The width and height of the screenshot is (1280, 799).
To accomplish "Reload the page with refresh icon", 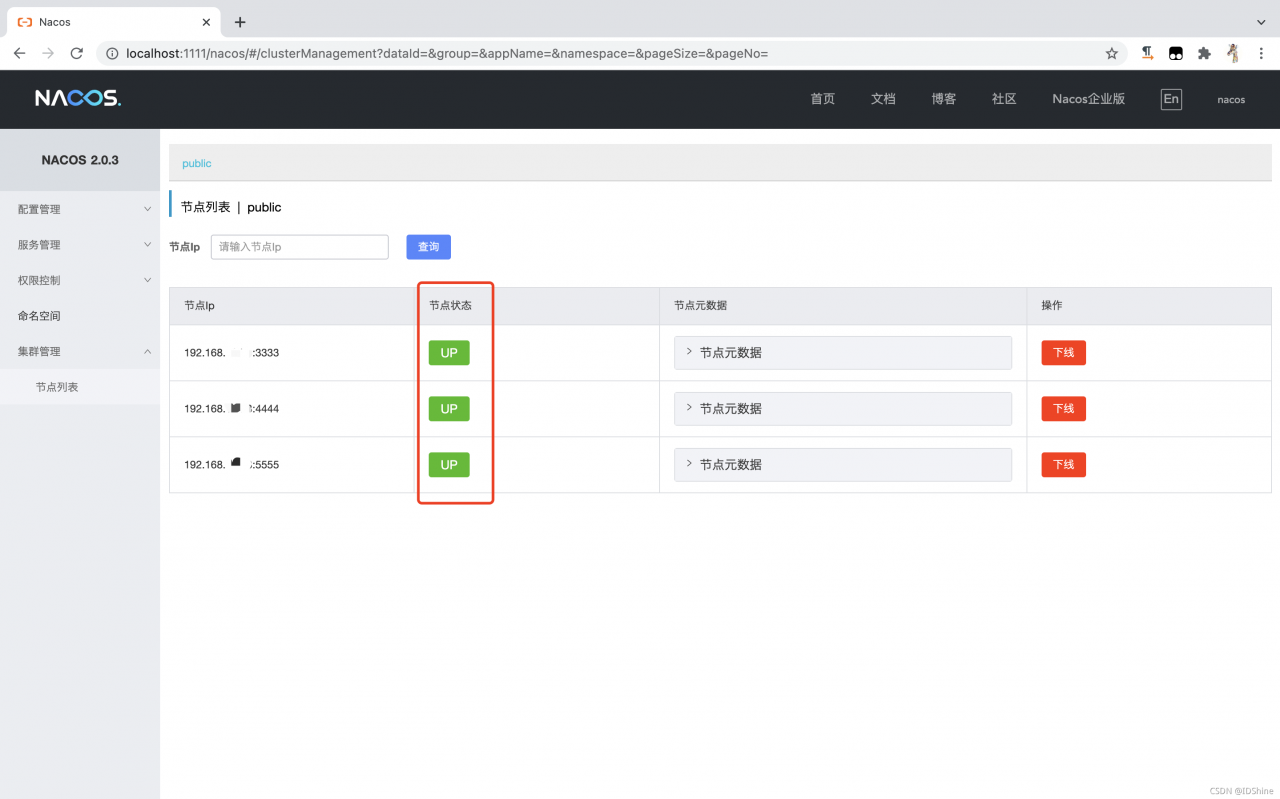I will coord(76,53).
